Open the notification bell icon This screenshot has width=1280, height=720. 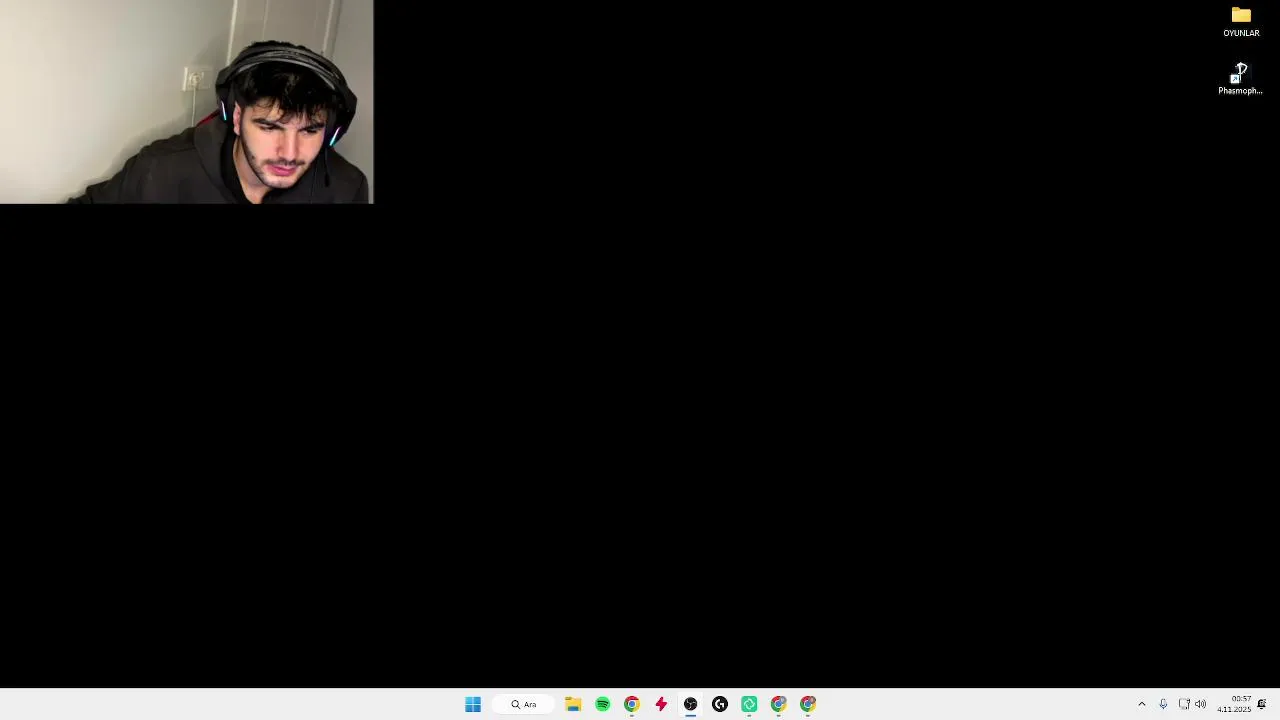(x=1262, y=704)
